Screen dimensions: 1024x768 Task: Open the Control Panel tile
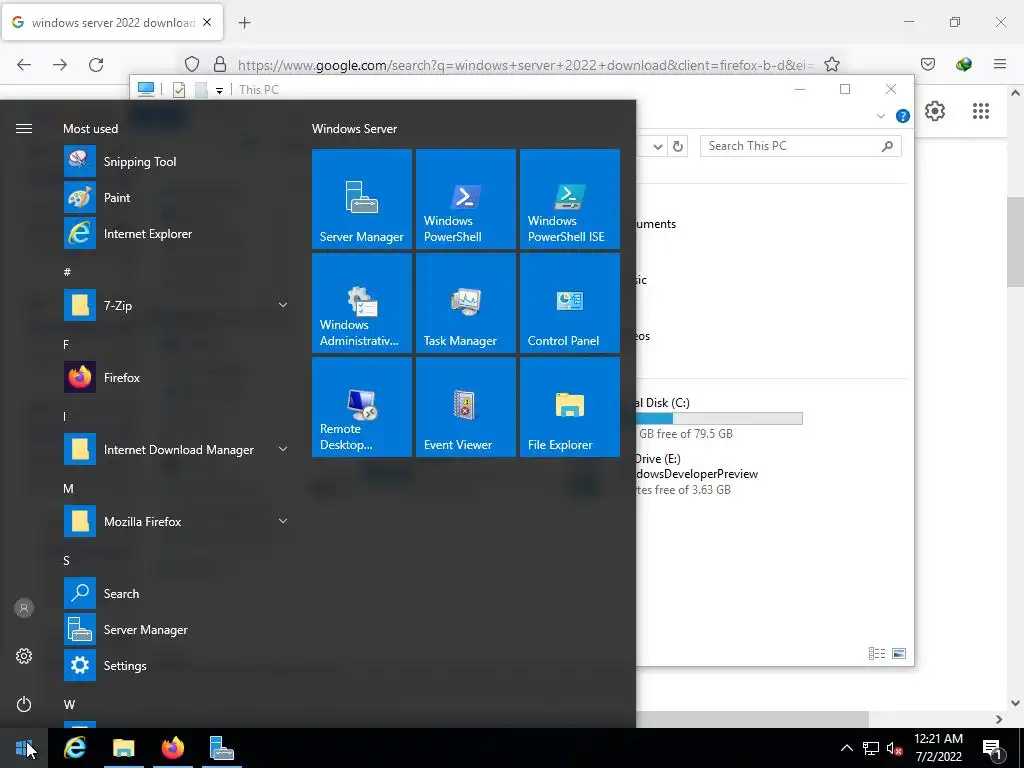[x=569, y=303]
